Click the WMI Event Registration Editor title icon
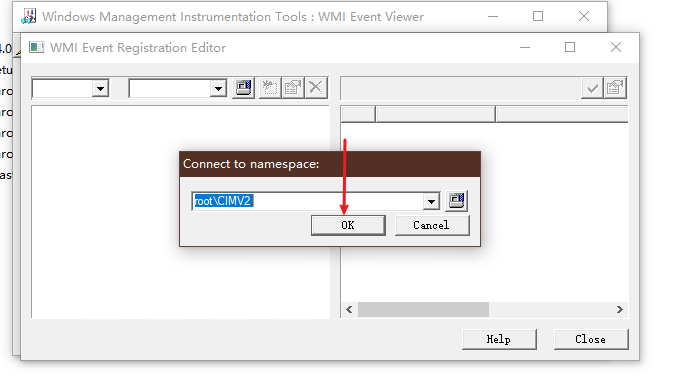 click(37, 47)
